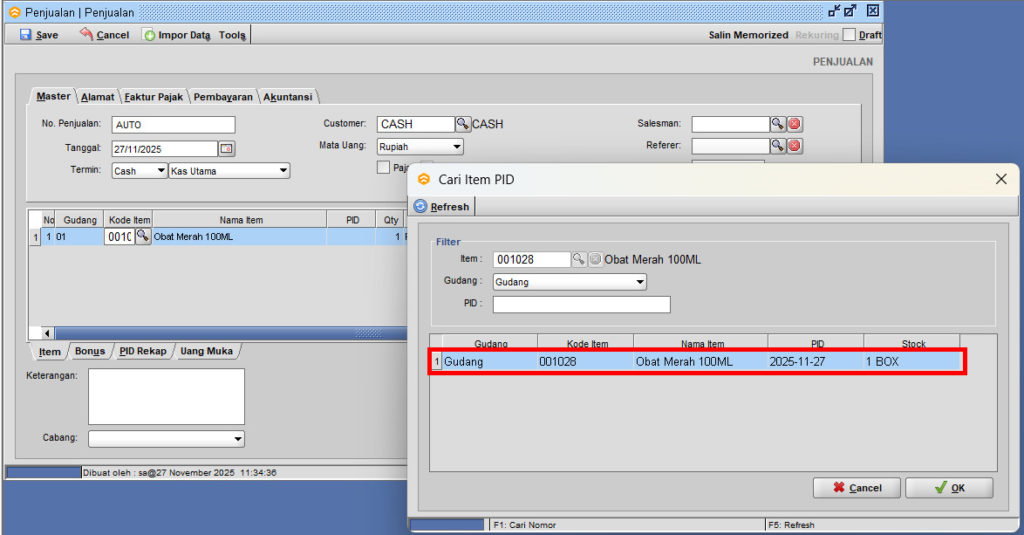Click Cancel button in Cari Item PID

tap(853, 488)
